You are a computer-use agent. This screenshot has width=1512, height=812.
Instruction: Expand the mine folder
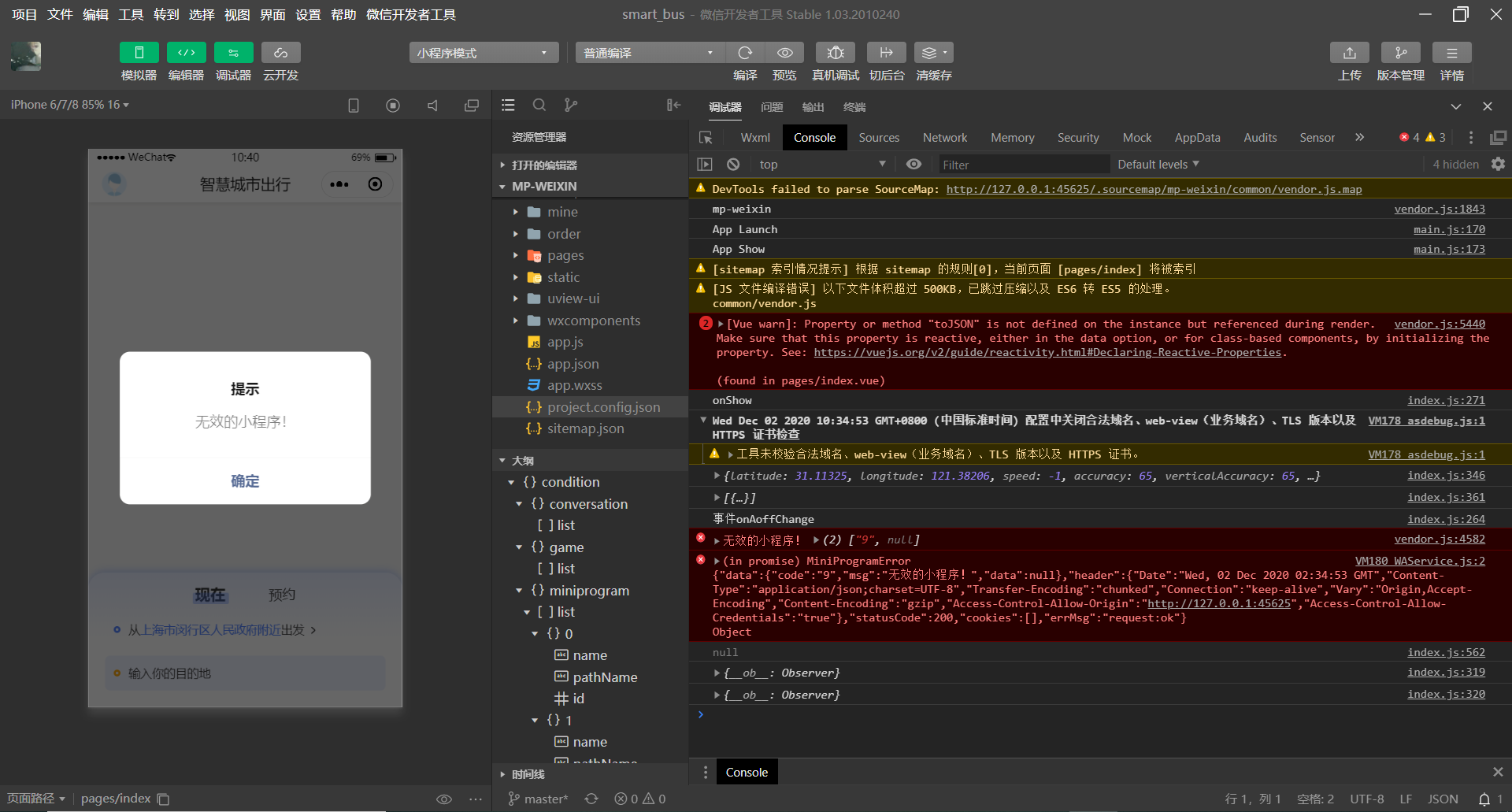[591, 212]
